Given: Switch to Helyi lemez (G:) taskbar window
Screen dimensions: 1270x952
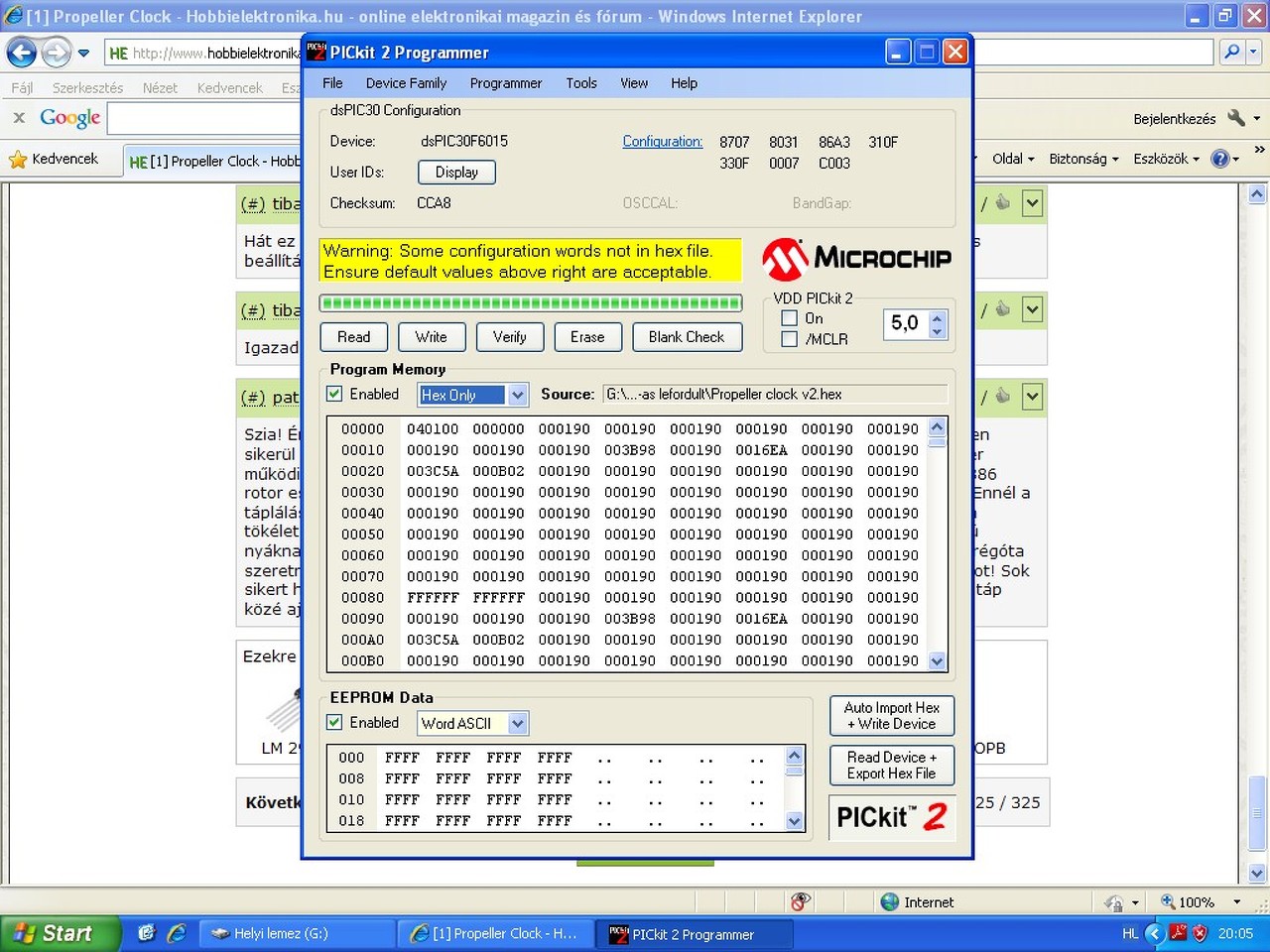Looking at the screenshot, I should (x=297, y=934).
